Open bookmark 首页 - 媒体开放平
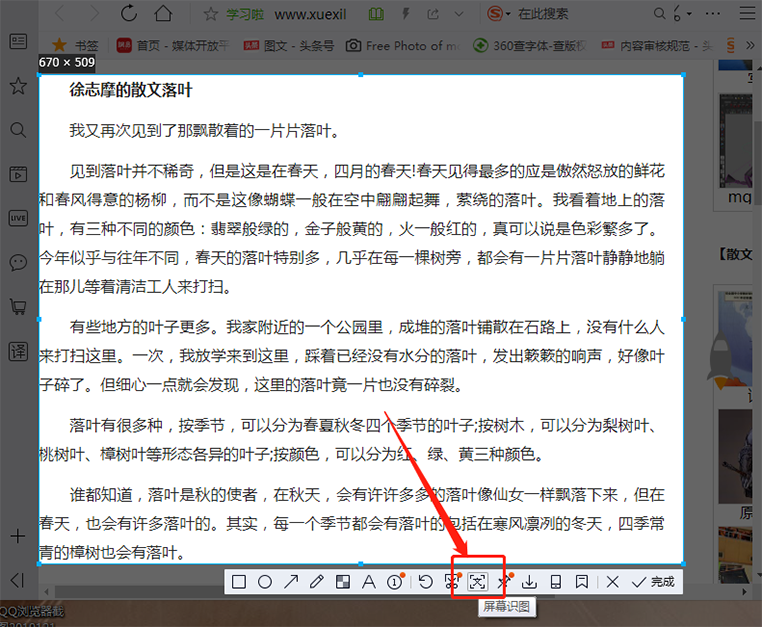Screen dimensions: 762x627 pos(173,46)
